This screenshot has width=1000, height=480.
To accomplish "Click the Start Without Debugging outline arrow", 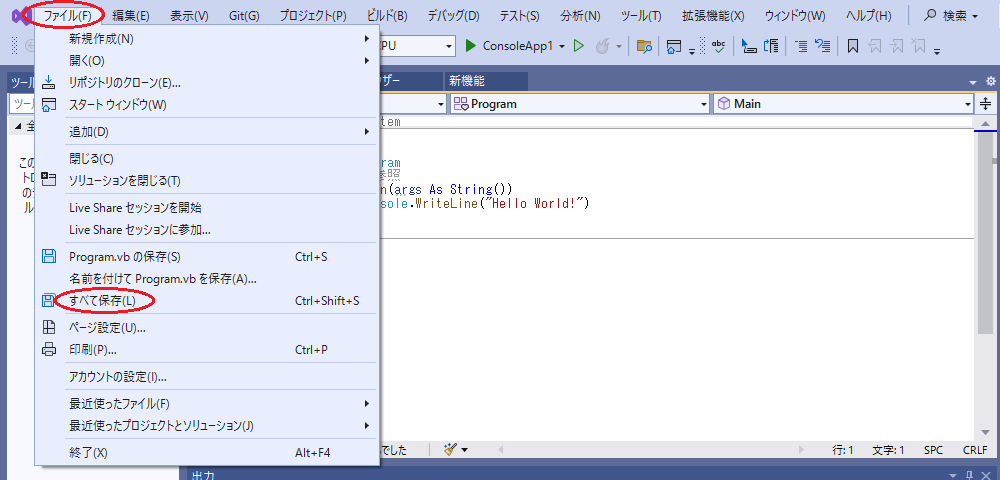I will (x=579, y=46).
